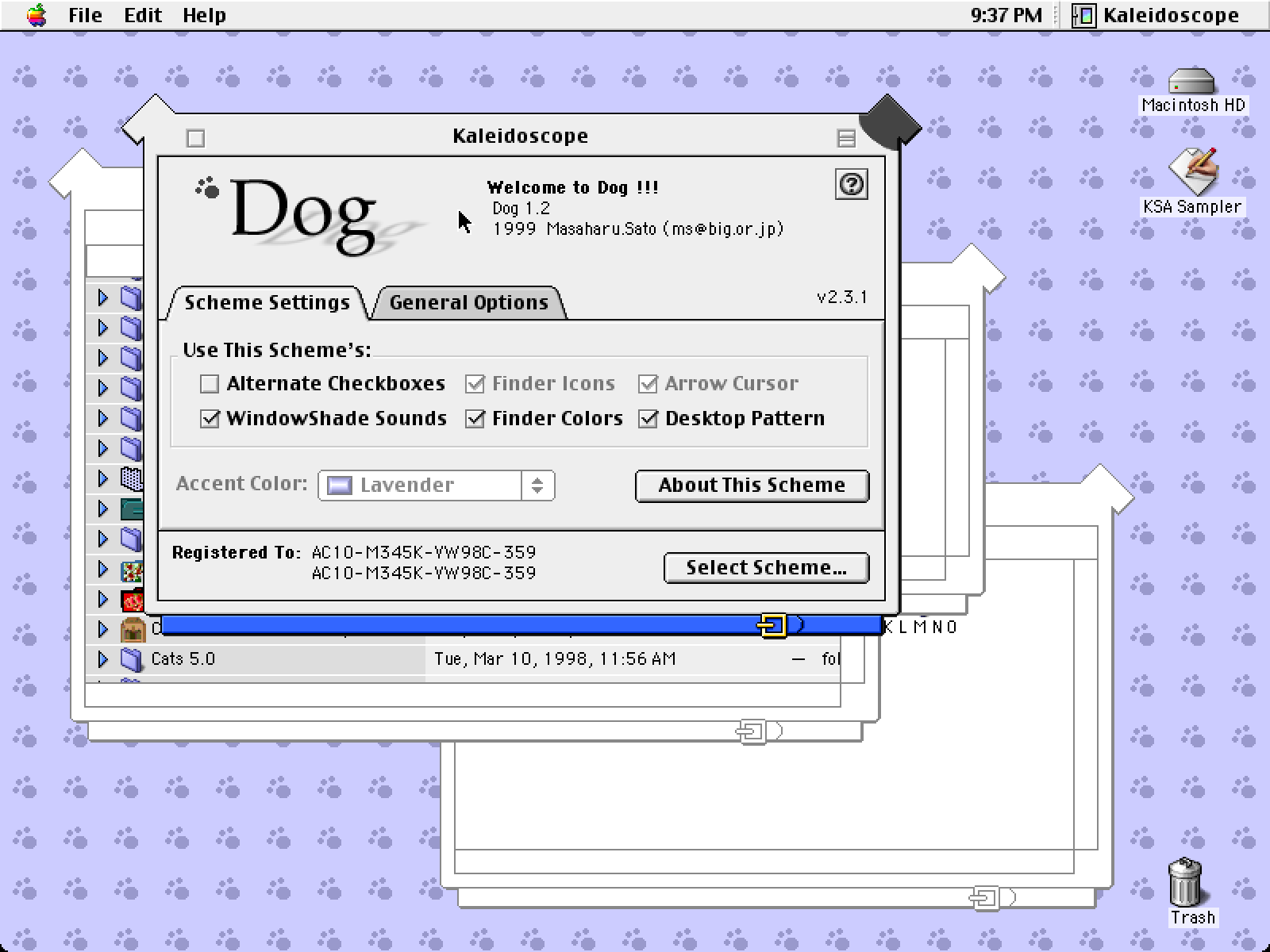Image resolution: width=1270 pixels, height=952 pixels.
Task: Enable Alternate Checkboxes option
Action: 210,384
